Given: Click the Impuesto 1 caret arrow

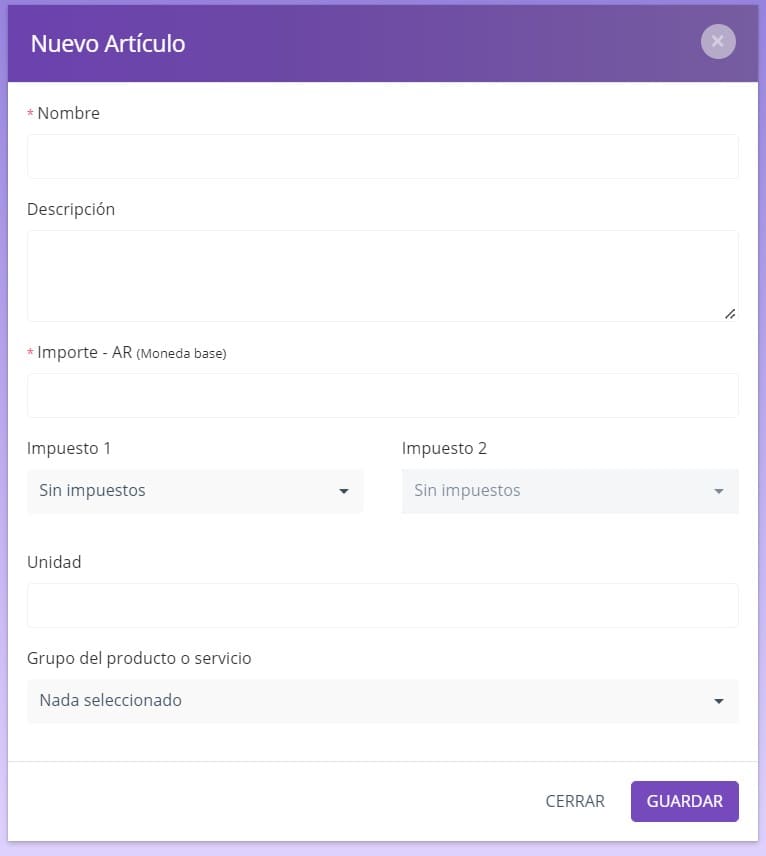Looking at the screenshot, I should point(343,491).
